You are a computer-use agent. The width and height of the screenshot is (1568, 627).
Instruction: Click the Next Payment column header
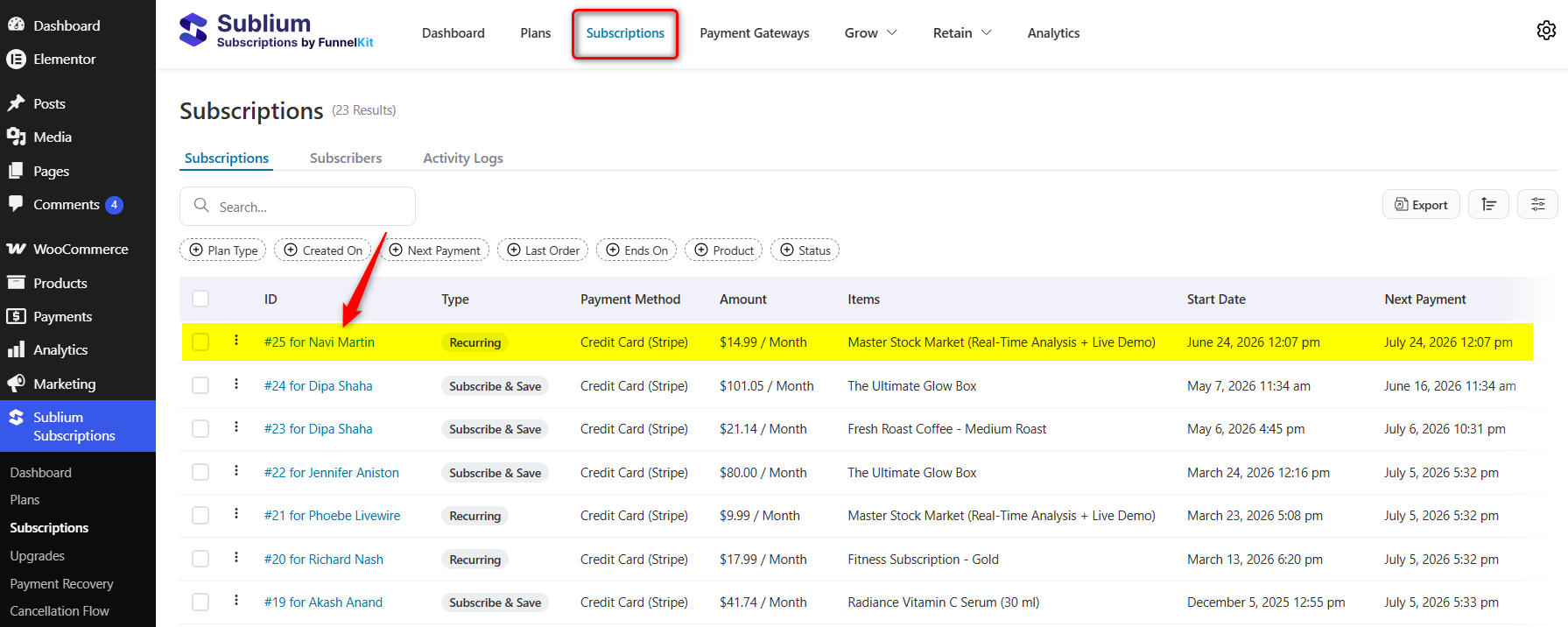click(1424, 299)
